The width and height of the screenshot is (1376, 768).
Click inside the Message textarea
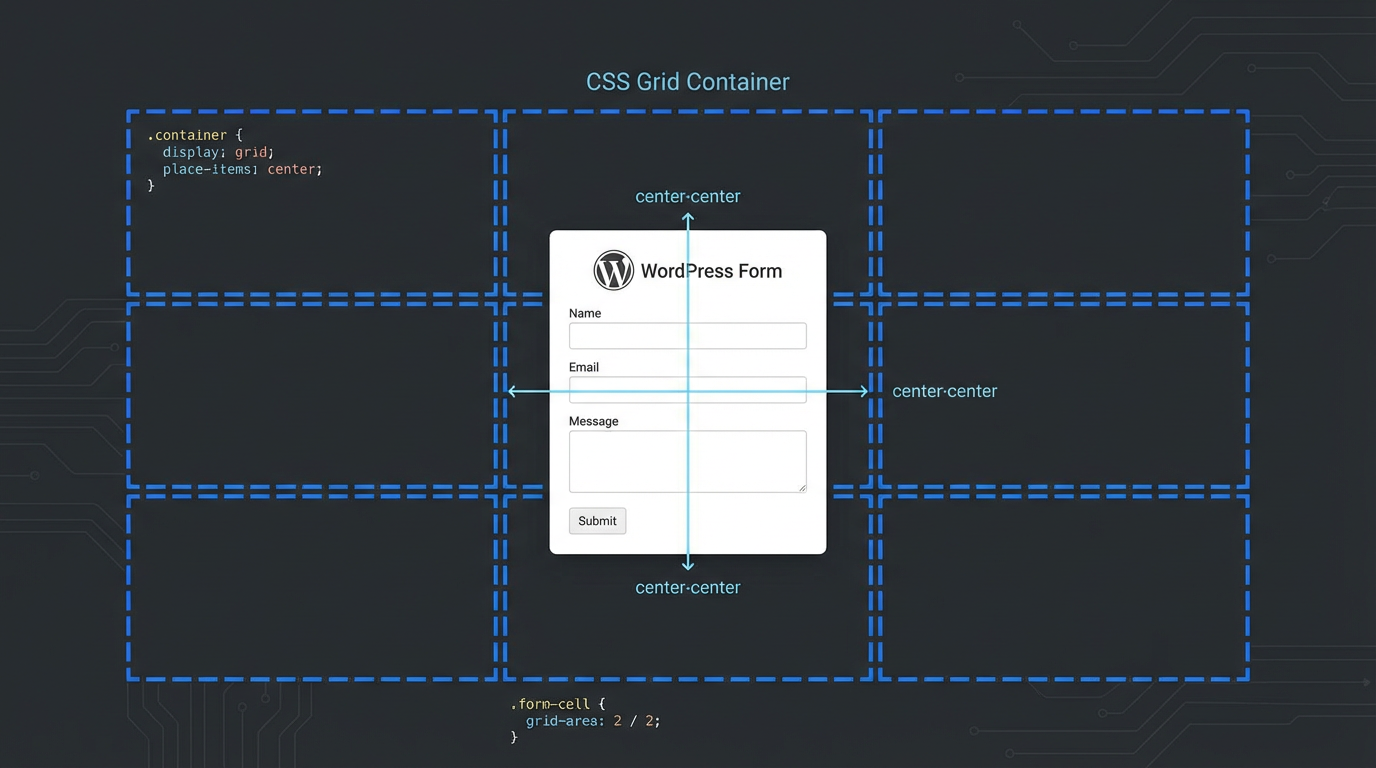(687, 461)
